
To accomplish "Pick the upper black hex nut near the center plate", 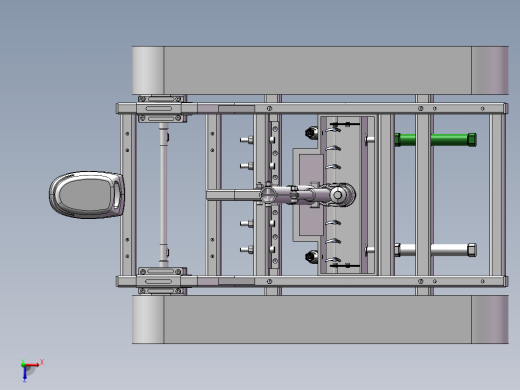I will [311, 133].
